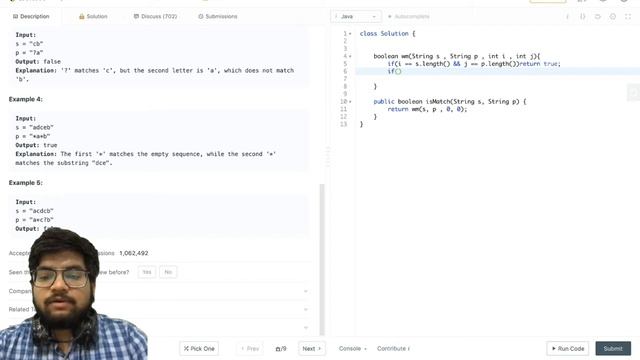Click 'class Solution {' code line
Viewport: 640px width, 360px height.
pyautogui.click(x=387, y=34)
